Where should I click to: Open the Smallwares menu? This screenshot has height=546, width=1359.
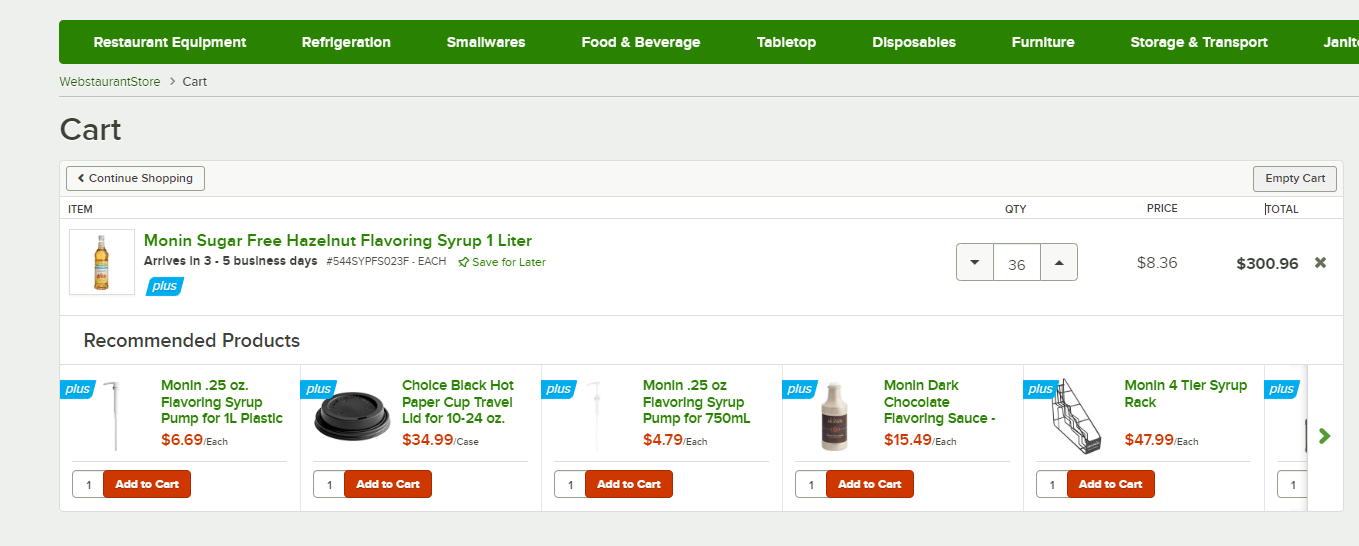point(486,42)
